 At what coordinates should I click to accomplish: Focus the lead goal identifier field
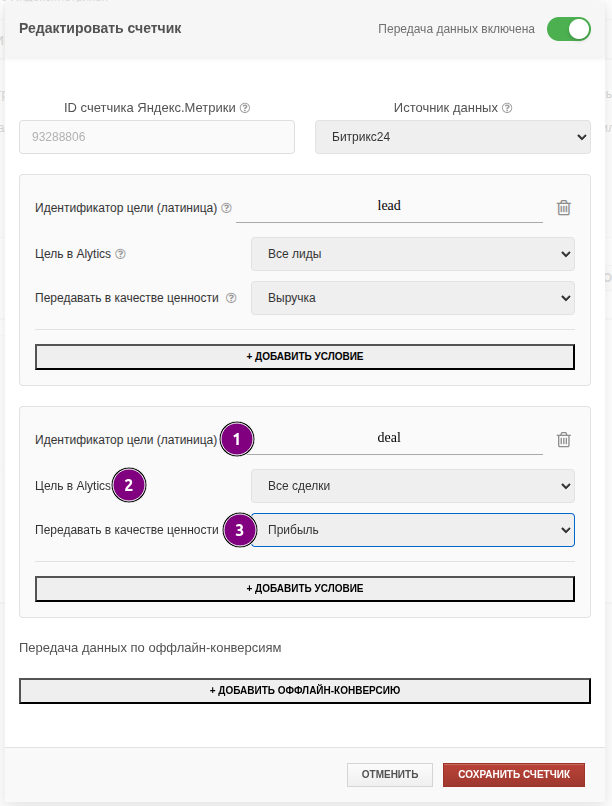click(x=389, y=206)
